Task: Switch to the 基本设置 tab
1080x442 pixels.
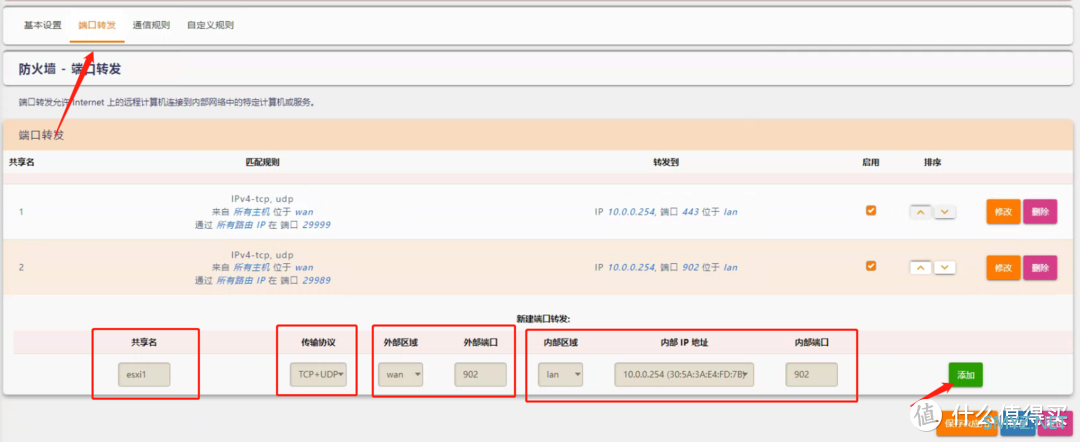Action: tap(43, 24)
